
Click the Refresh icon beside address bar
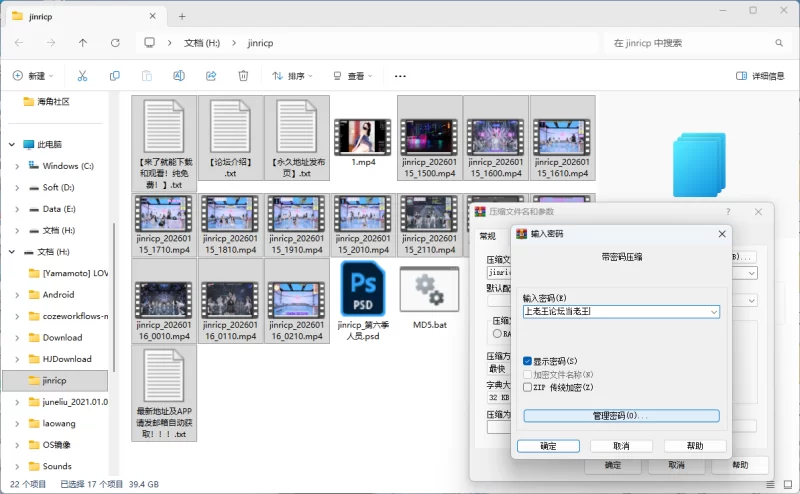point(115,43)
